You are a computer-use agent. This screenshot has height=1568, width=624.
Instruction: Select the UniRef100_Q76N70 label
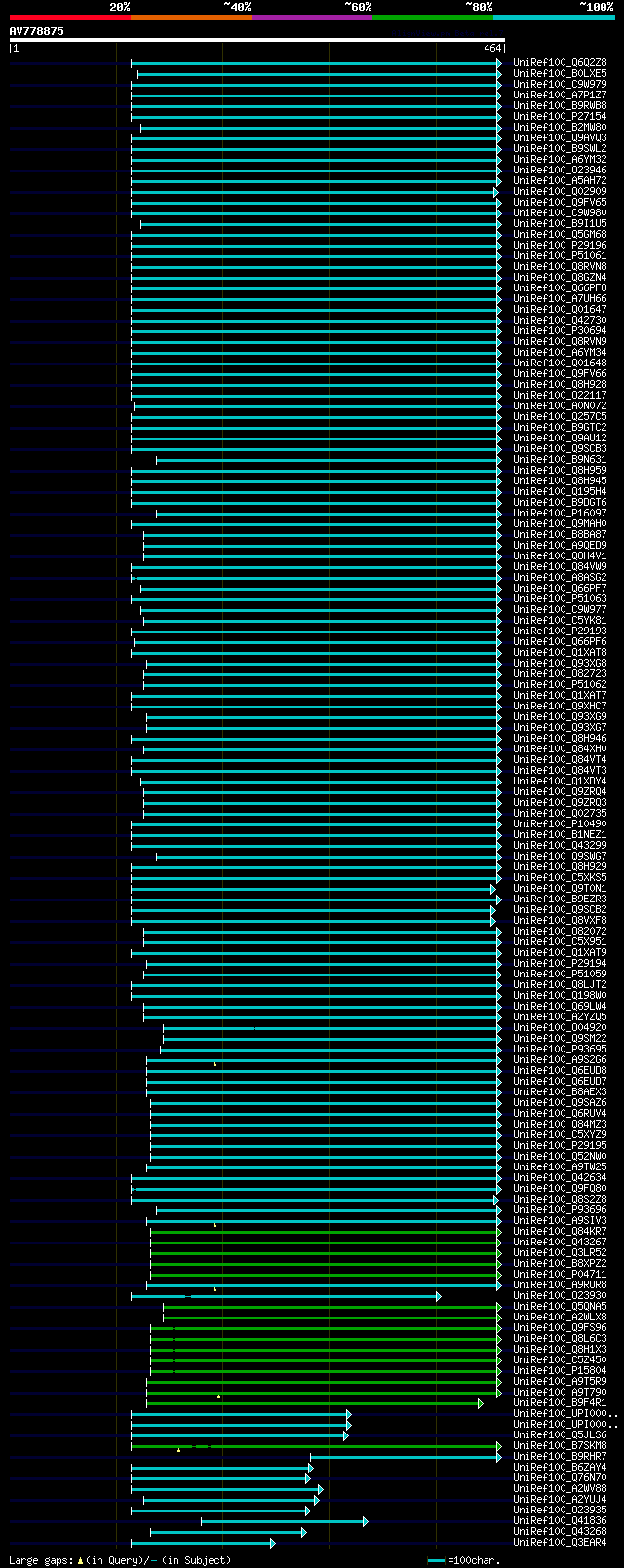tap(560, 1477)
